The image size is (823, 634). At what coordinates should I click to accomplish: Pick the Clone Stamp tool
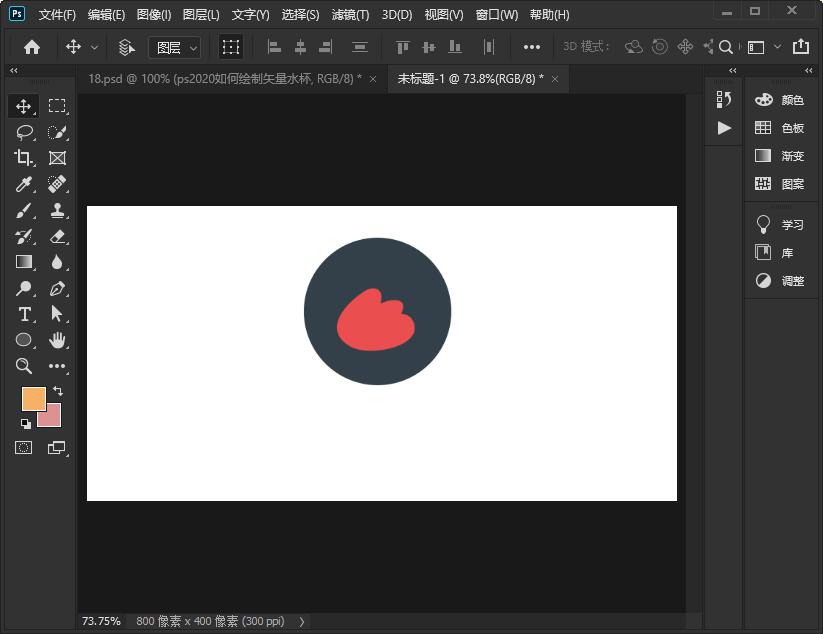[x=57, y=210]
